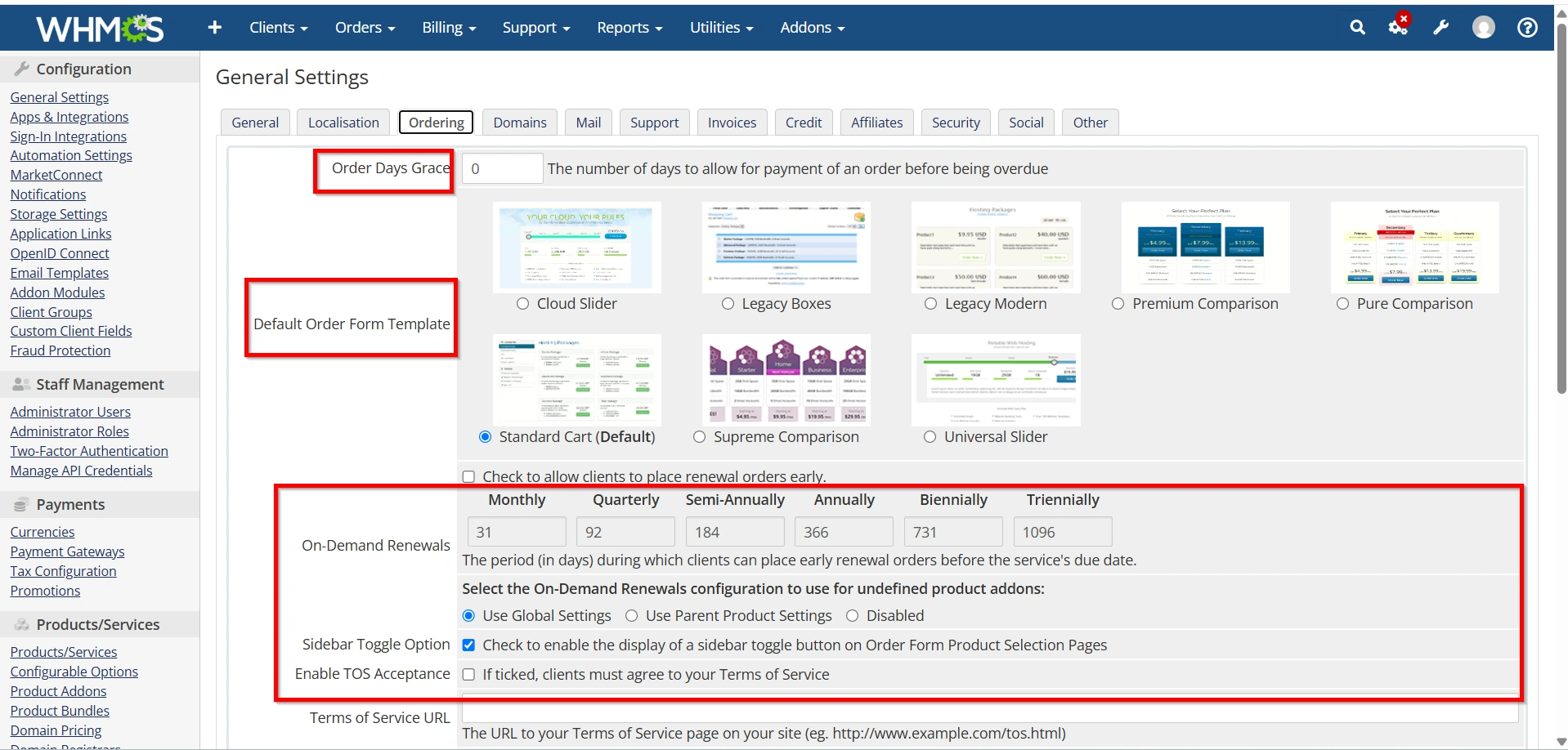Toggle the Sidebar Toggle Option checkbox
Image resolution: width=1568 pixels, height=750 pixels.
coord(468,645)
